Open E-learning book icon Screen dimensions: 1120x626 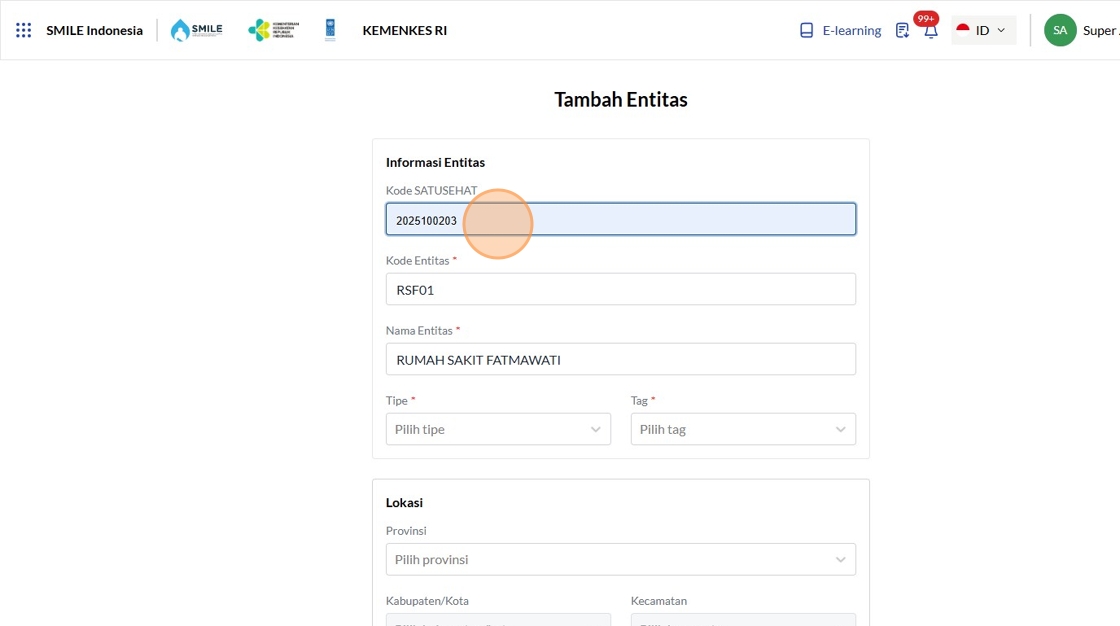coord(807,30)
